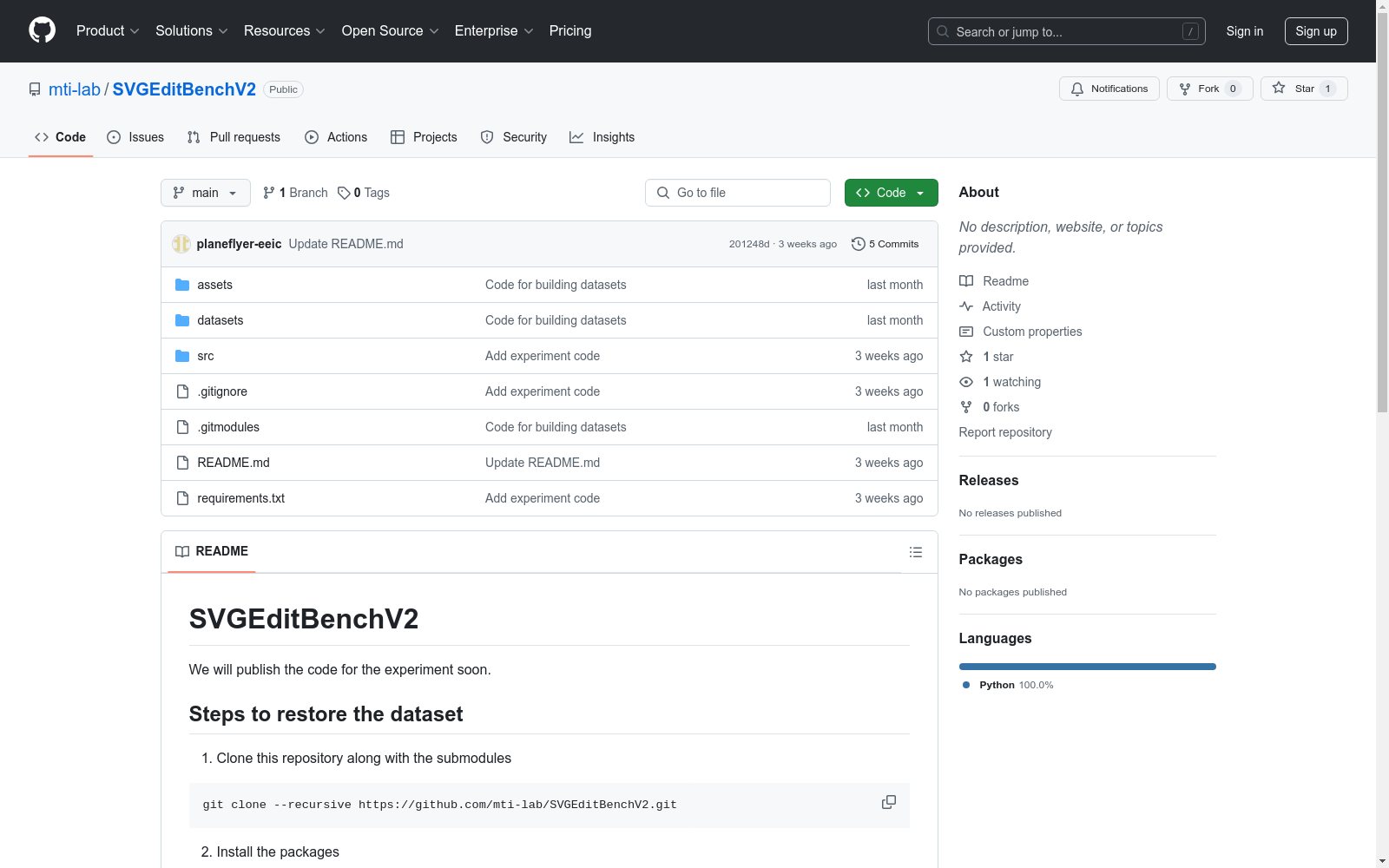The image size is (1389, 868).
Task: Click the book icon in README tab
Action: click(x=182, y=552)
